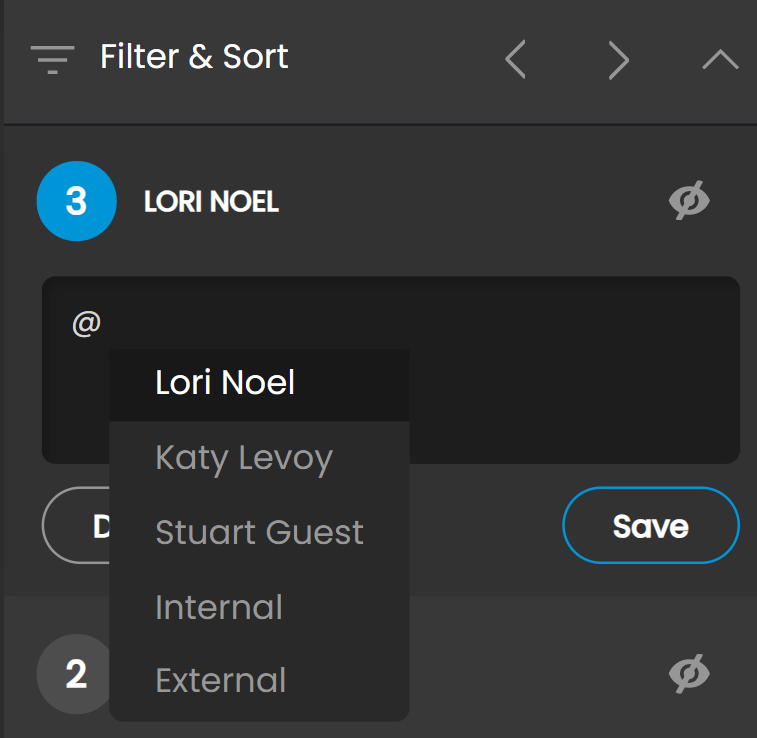
Task: Click the gray number 2 comment badge
Action: tap(74, 674)
